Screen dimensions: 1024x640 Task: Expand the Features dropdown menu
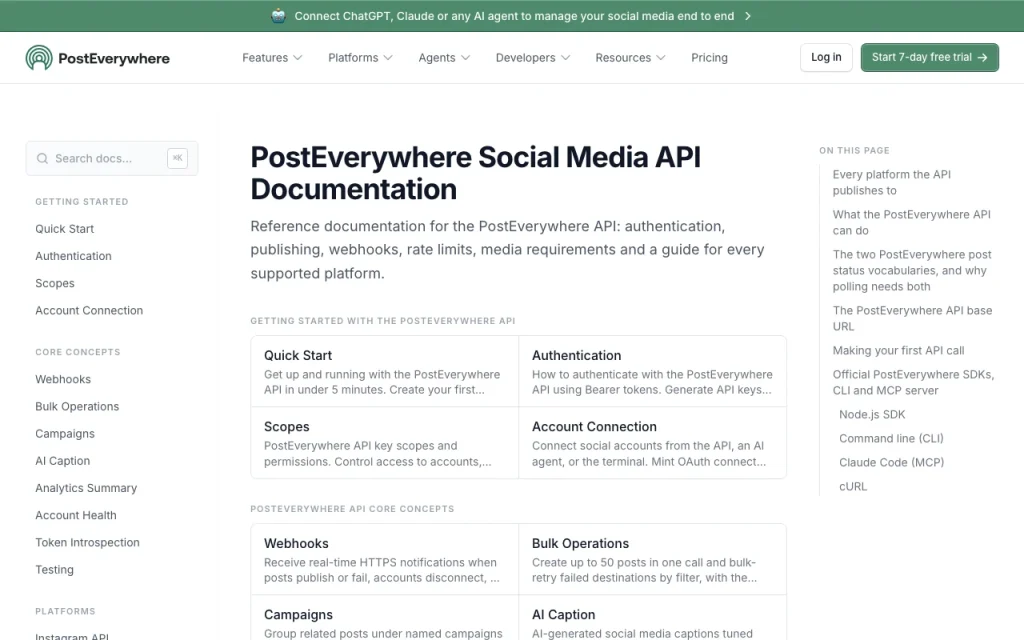[x=272, y=57]
